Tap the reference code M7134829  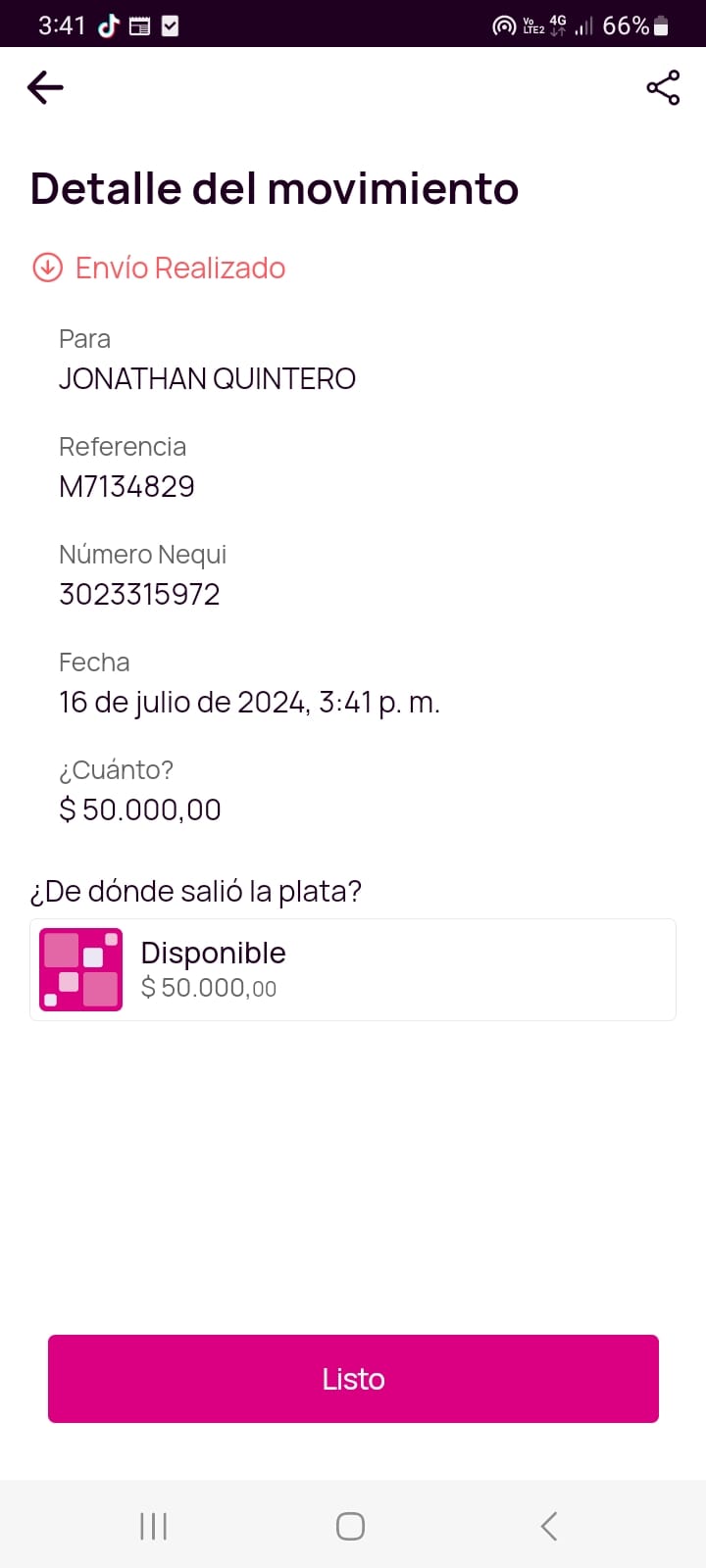(x=126, y=486)
